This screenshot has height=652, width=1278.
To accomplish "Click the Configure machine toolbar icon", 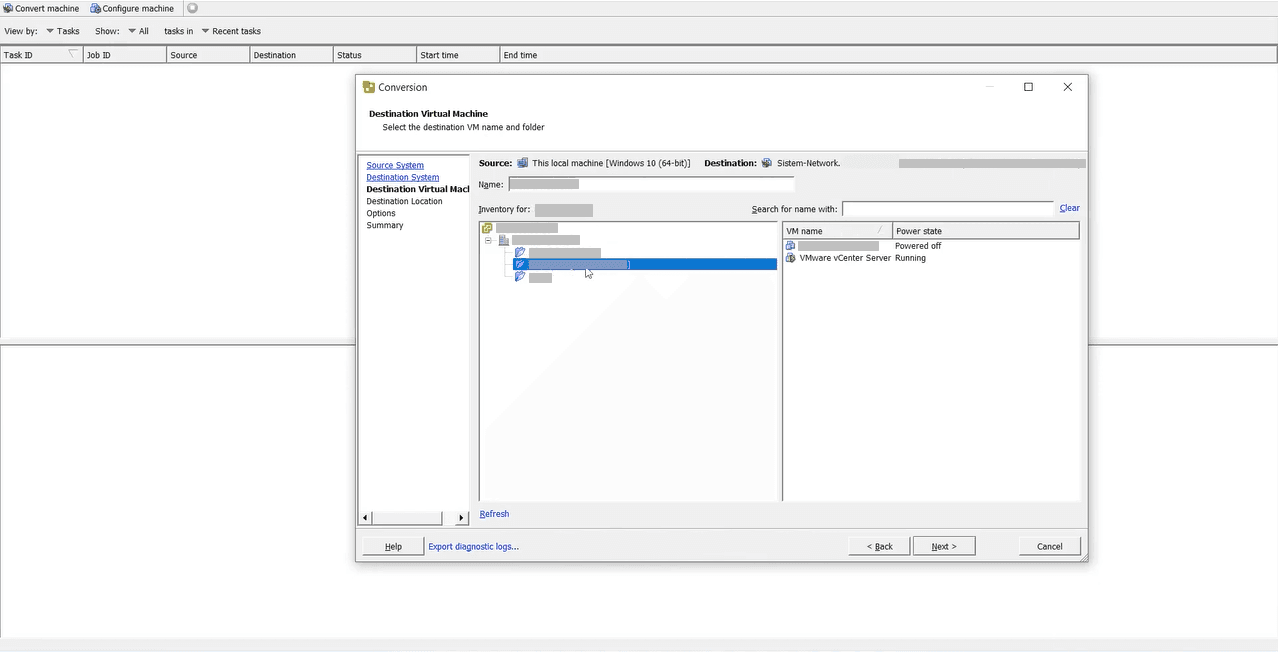I will pyautogui.click(x=95, y=8).
